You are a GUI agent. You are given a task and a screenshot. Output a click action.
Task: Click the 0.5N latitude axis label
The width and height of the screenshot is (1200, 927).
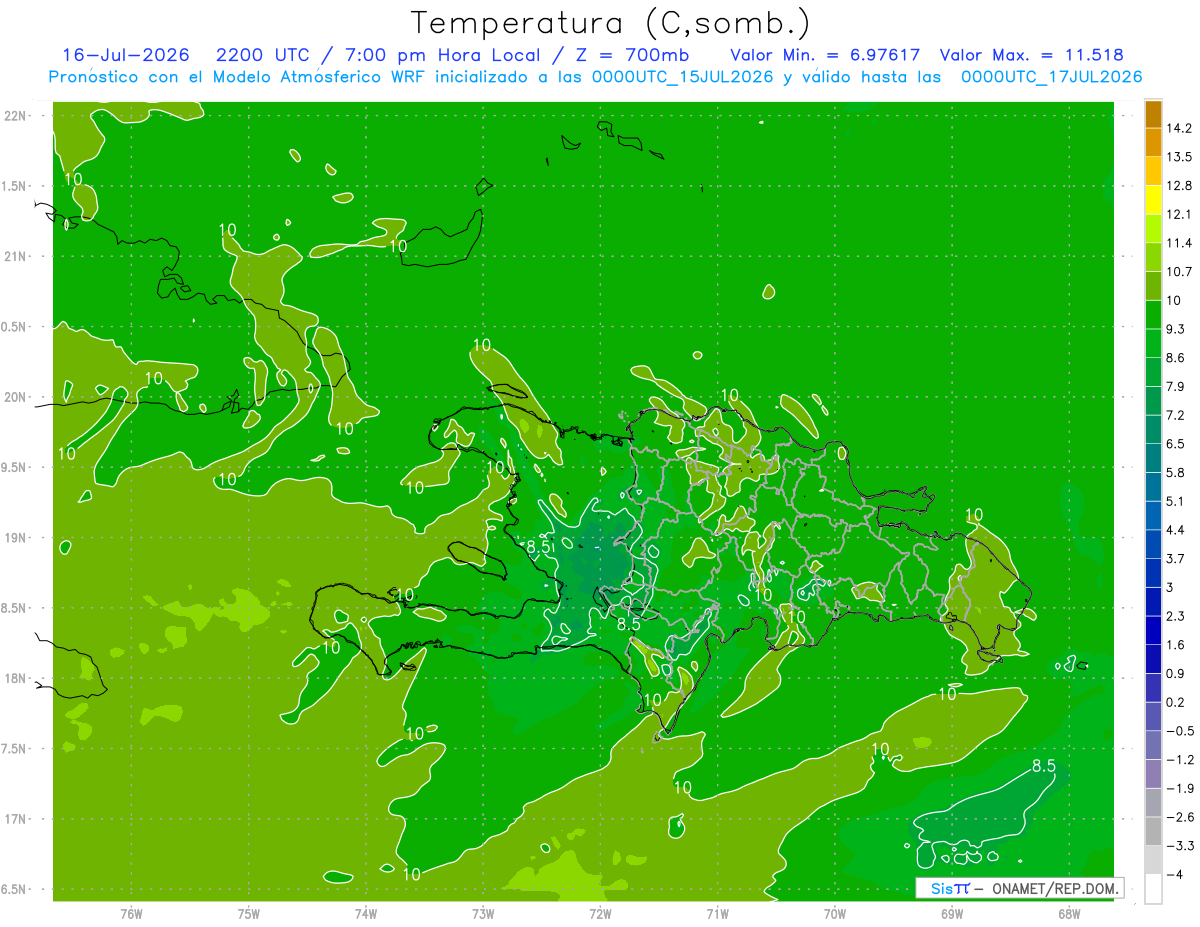tap(15, 327)
